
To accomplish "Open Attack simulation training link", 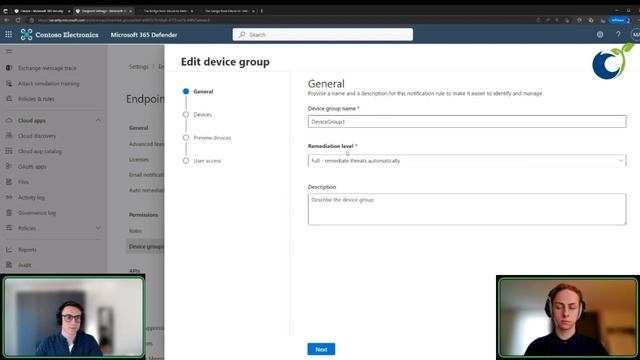I will [49, 84].
